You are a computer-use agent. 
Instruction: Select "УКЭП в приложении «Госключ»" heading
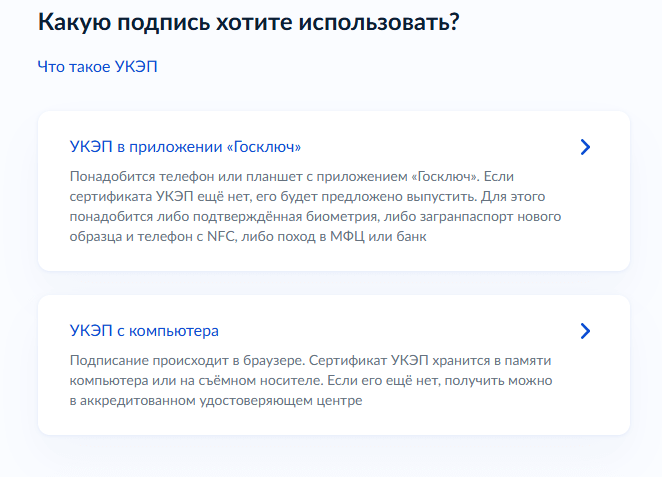pyautogui.click(x=185, y=146)
